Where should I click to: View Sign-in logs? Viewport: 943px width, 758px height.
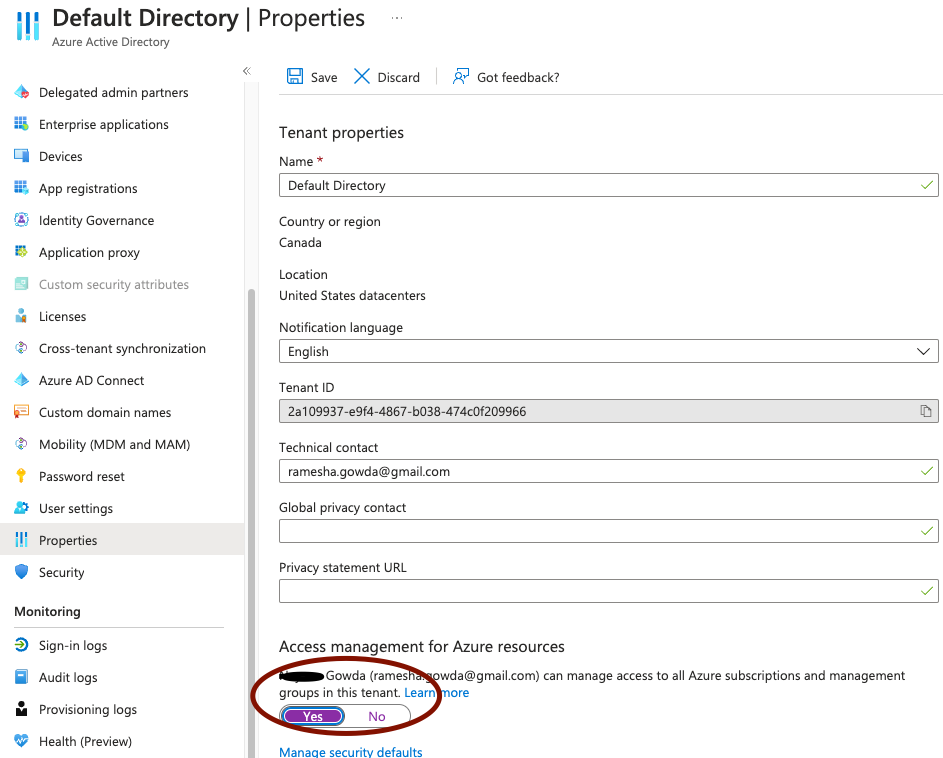point(73,645)
